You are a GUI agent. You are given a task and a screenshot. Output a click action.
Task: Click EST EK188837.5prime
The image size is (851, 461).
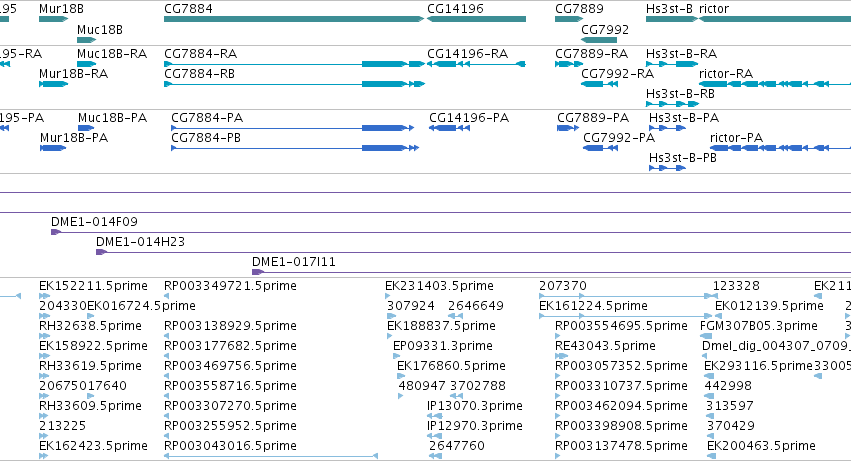pos(441,326)
